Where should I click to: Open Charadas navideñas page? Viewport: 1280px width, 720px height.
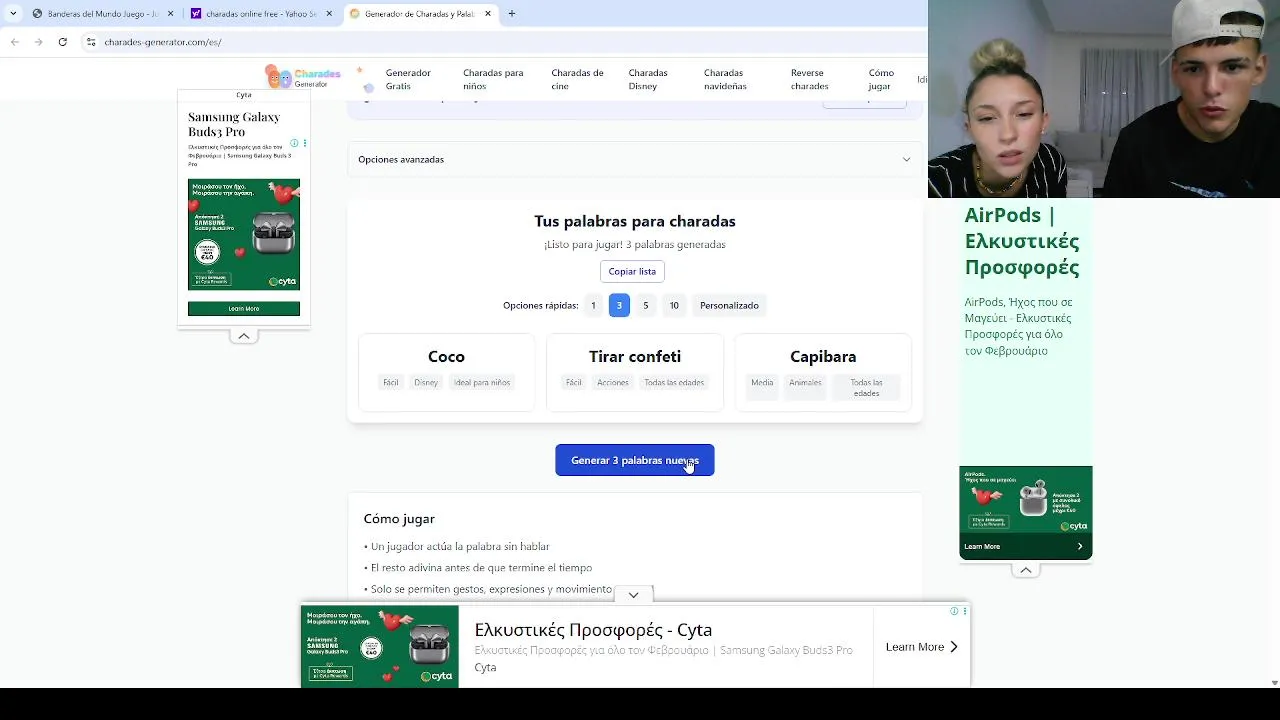click(x=725, y=79)
